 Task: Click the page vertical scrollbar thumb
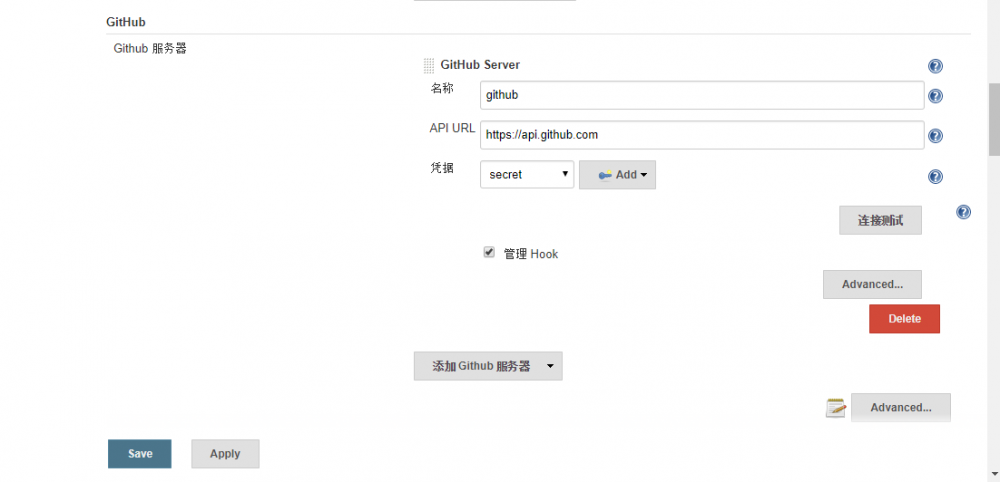coord(994,119)
